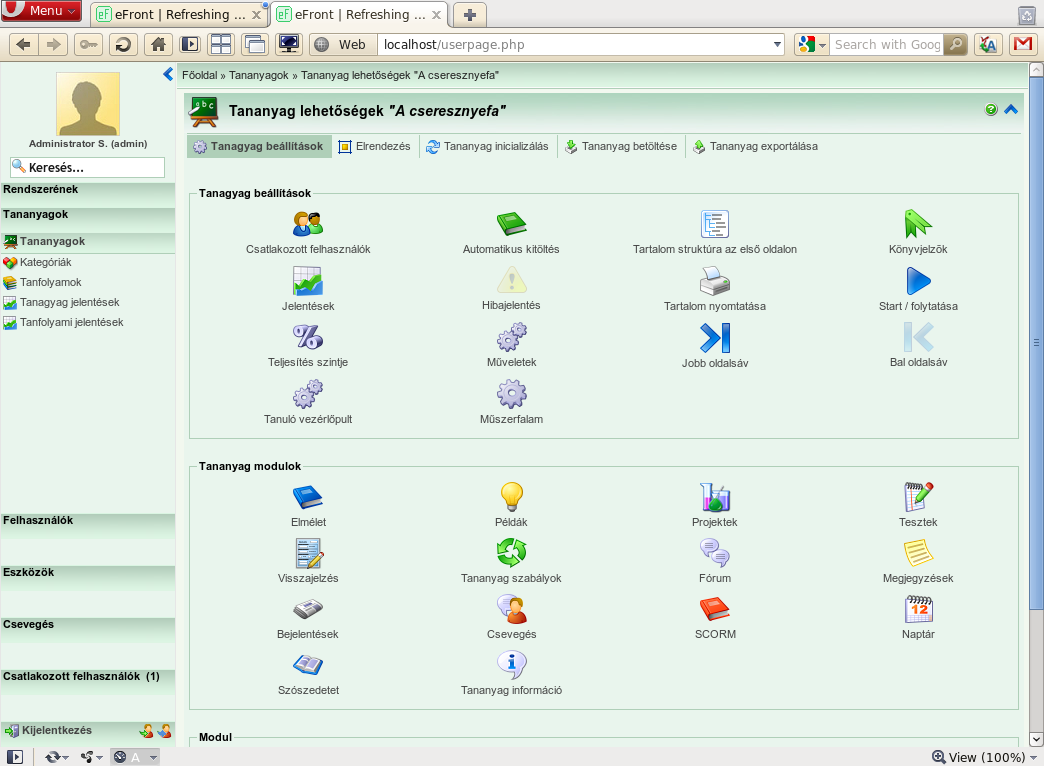Open the Jelentések chart icon

308,280
